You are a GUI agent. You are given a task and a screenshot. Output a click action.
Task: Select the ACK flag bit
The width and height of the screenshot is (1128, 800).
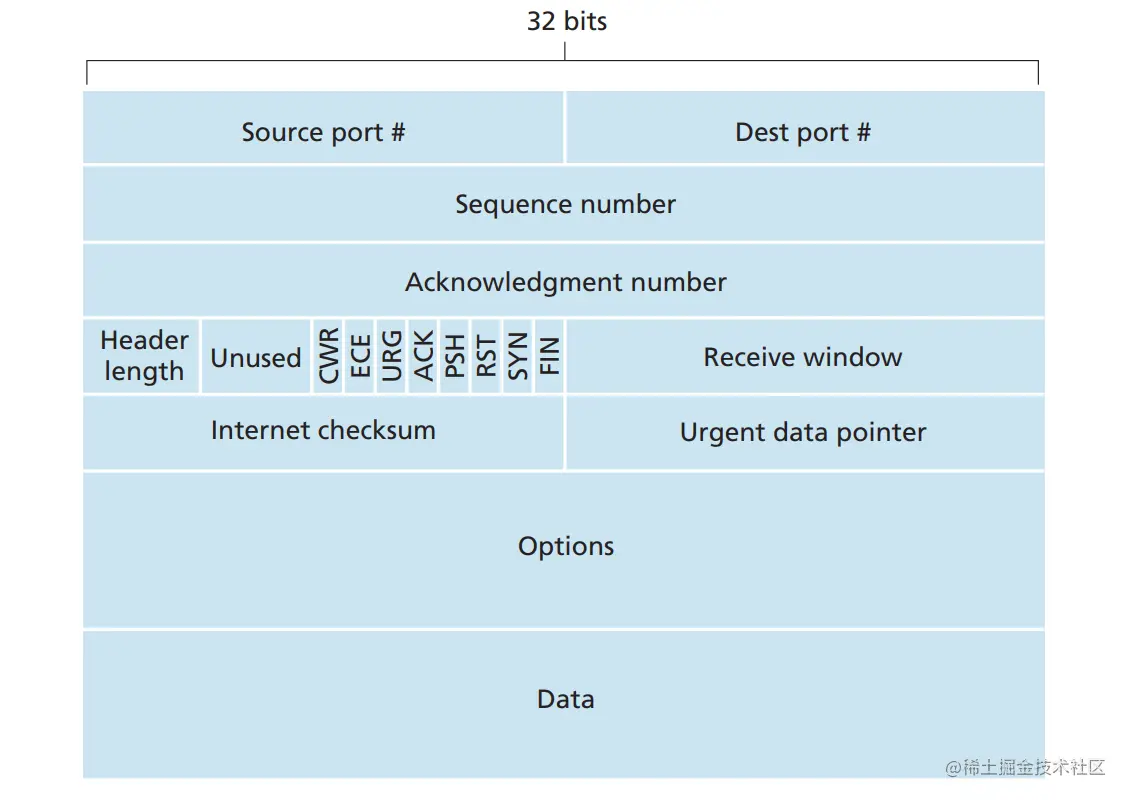point(423,356)
